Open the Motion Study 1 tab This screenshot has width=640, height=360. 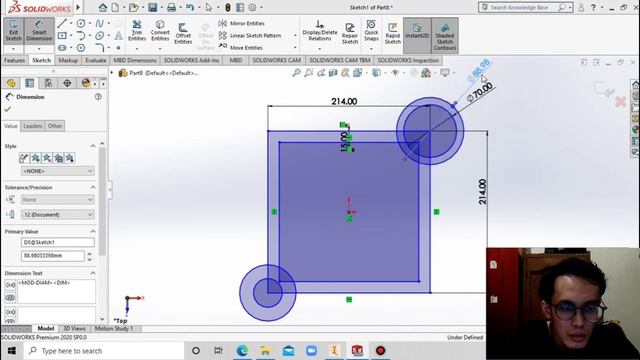(114, 328)
